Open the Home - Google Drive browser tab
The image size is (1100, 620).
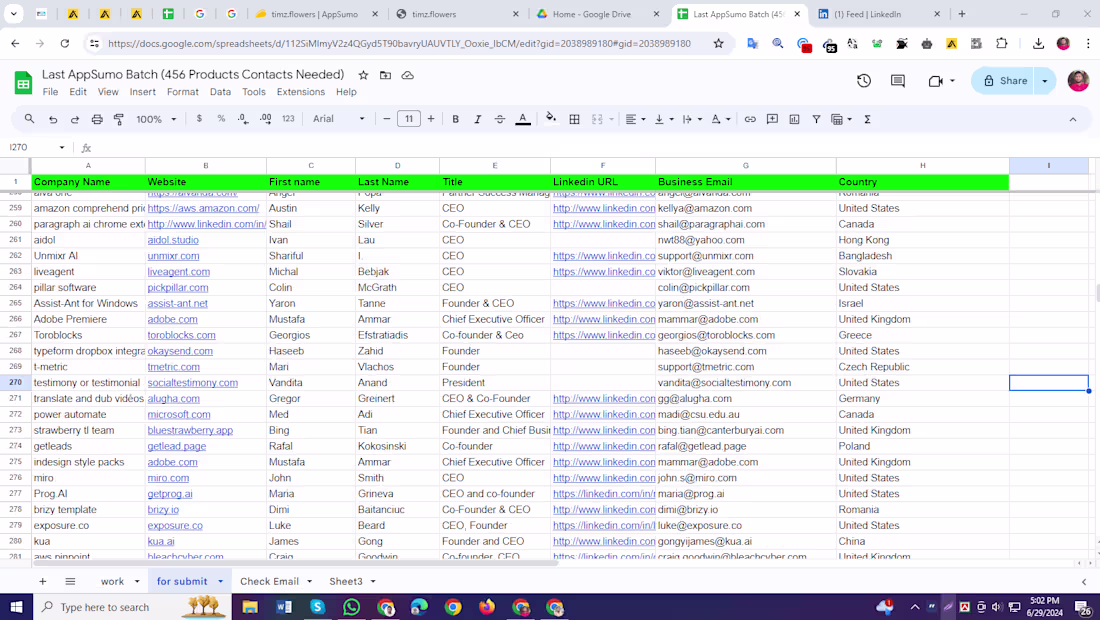pyautogui.click(x=598, y=14)
